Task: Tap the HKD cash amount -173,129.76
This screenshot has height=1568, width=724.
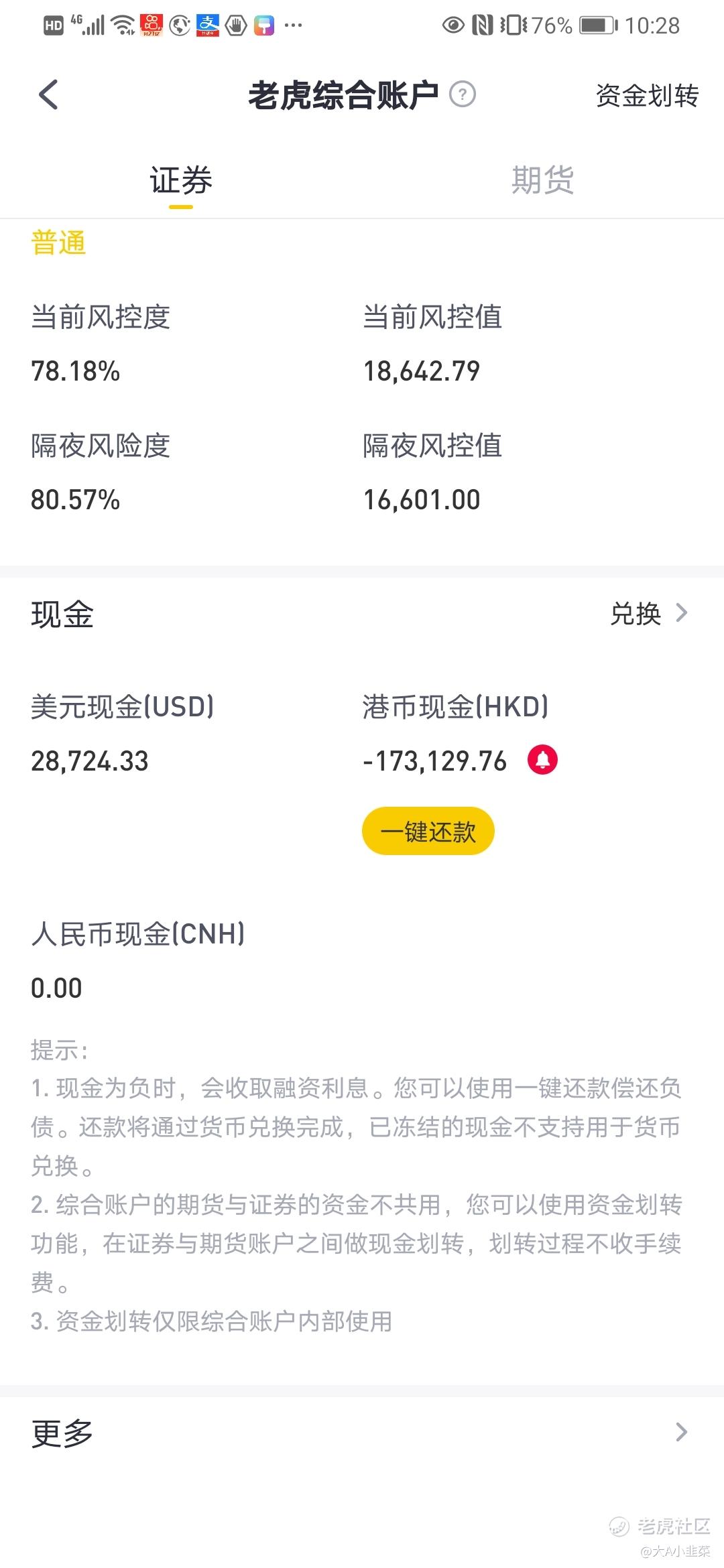Action: click(x=435, y=761)
